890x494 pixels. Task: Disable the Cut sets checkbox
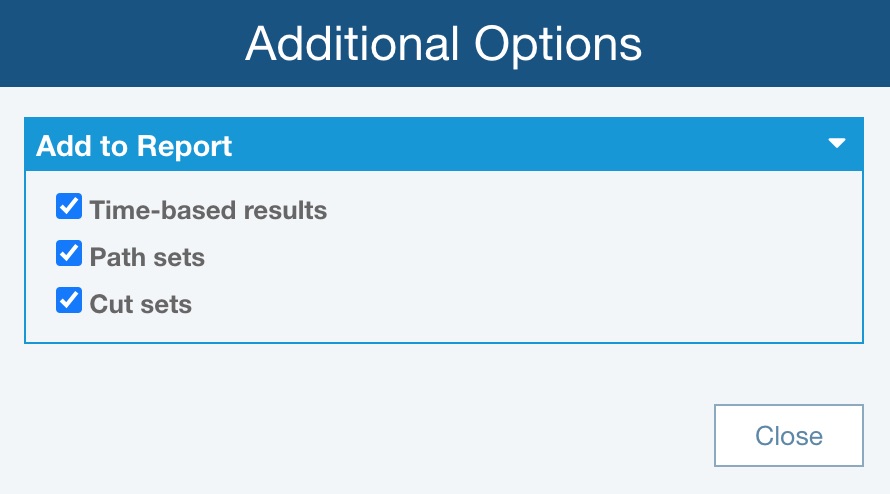point(69,301)
